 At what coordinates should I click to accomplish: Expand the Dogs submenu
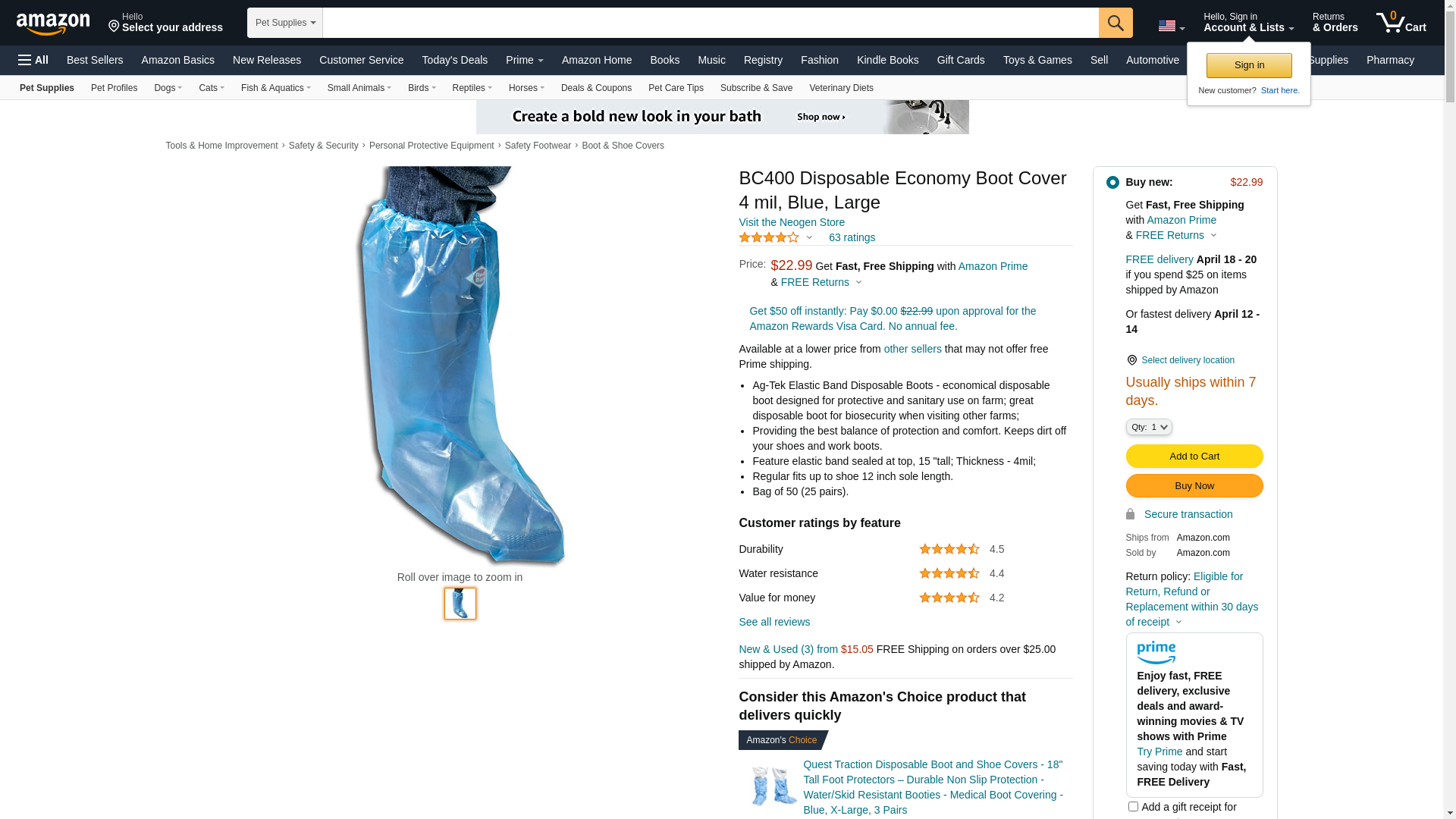tap(168, 88)
